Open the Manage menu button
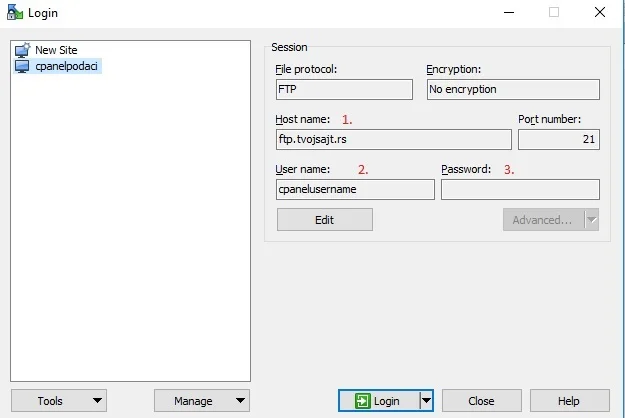This screenshot has width=625, height=418. (202, 400)
